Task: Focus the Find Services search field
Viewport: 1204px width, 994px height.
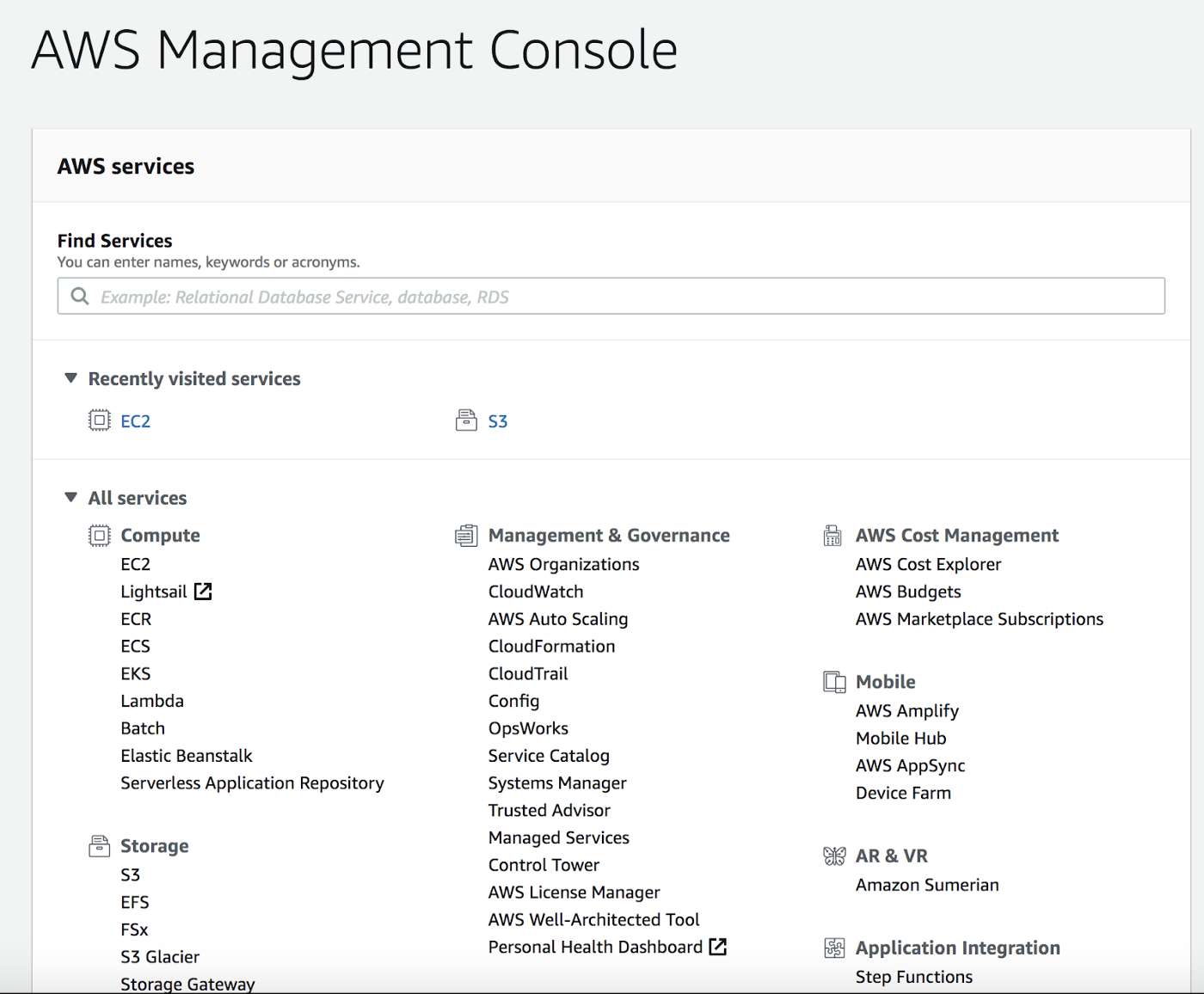Action: point(611,296)
